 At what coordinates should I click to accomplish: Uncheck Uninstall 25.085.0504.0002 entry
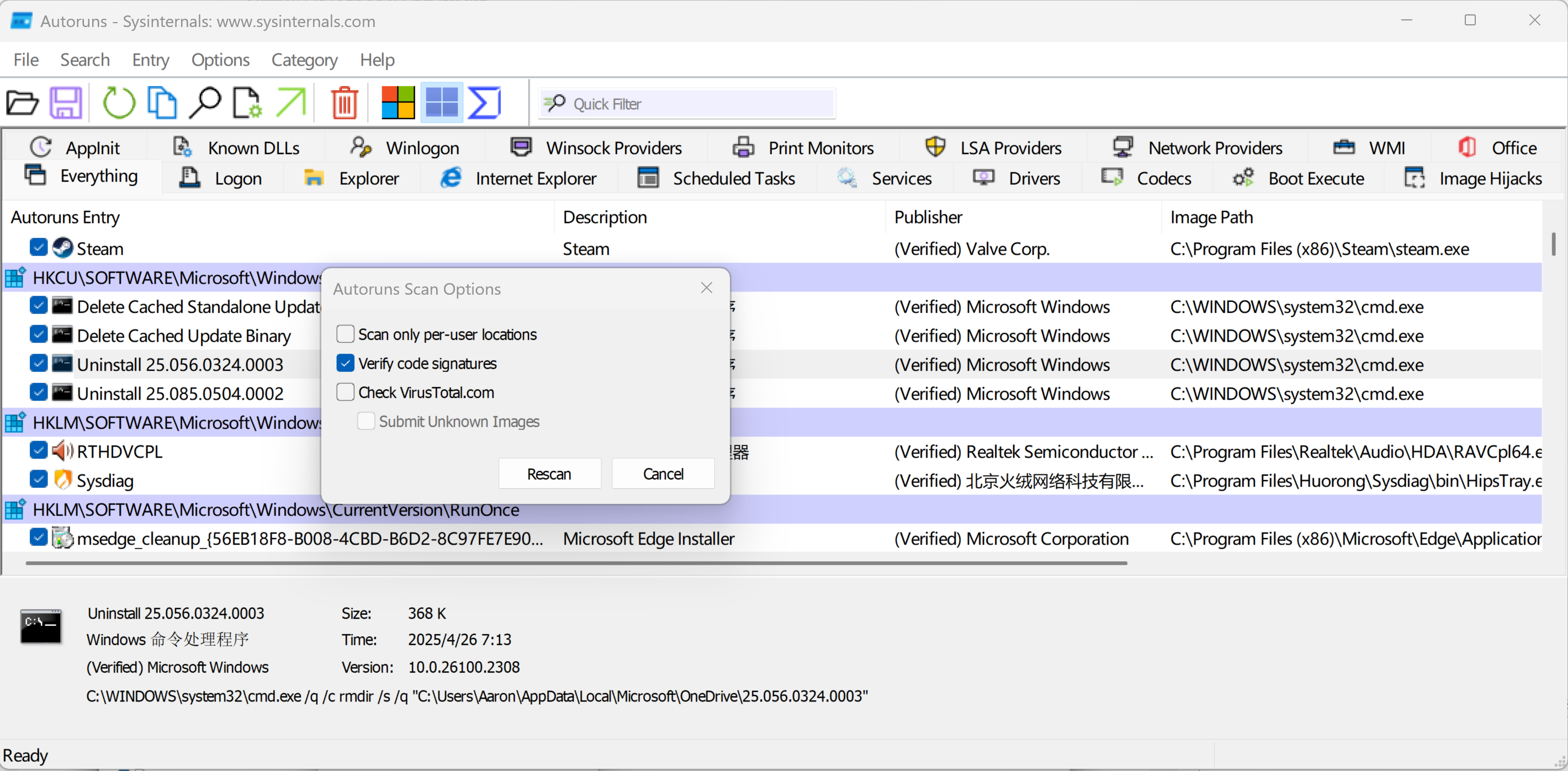pos(38,392)
